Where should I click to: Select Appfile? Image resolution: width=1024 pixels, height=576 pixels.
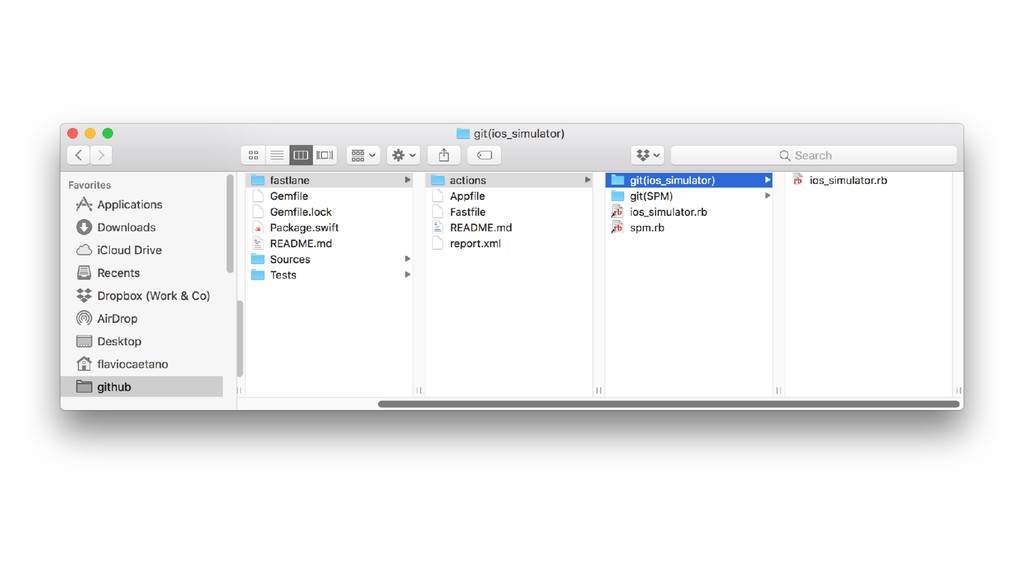[509, 196]
